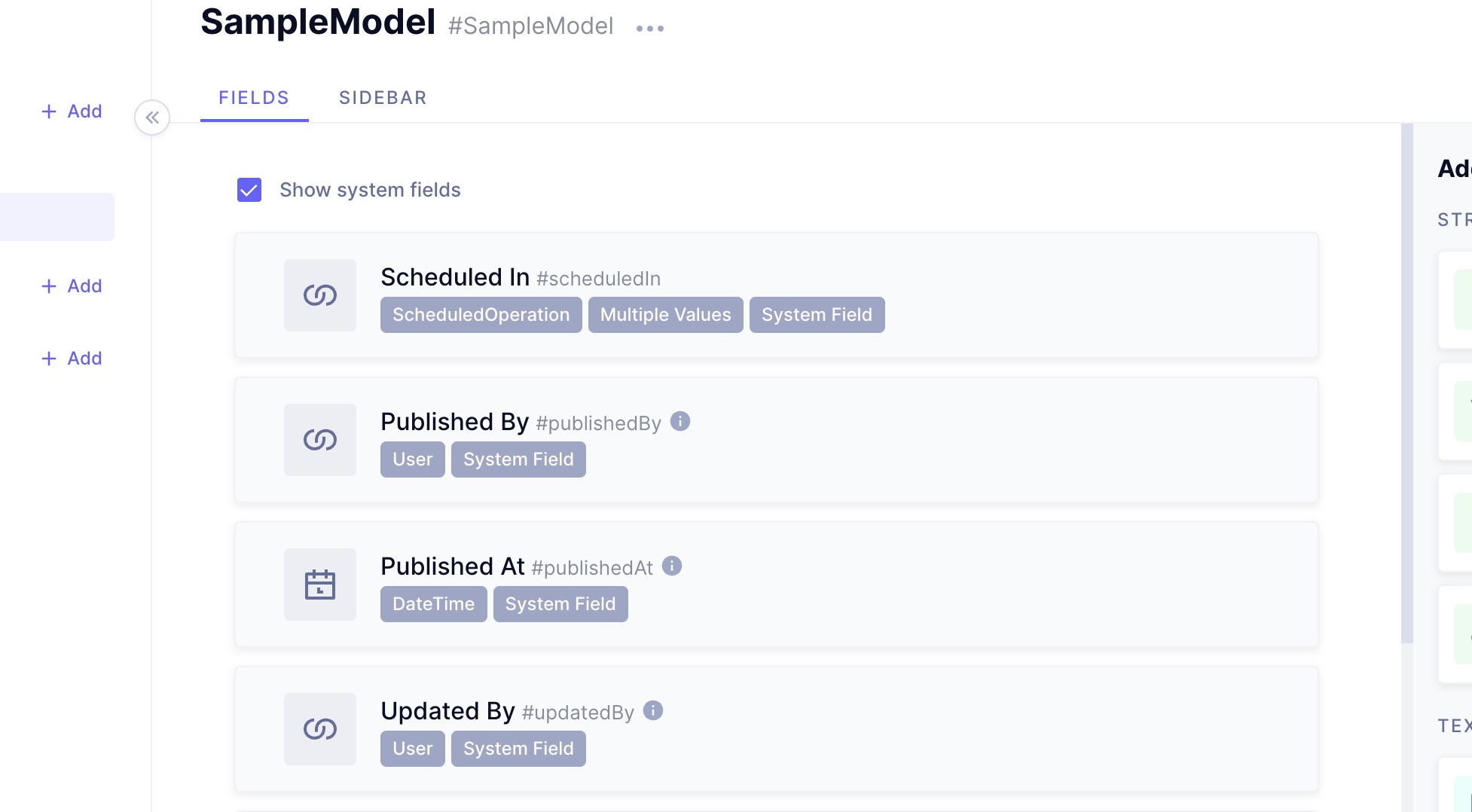Click the bottom Add link in sidebar
This screenshot has width=1472, height=812.
tap(72, 358)
